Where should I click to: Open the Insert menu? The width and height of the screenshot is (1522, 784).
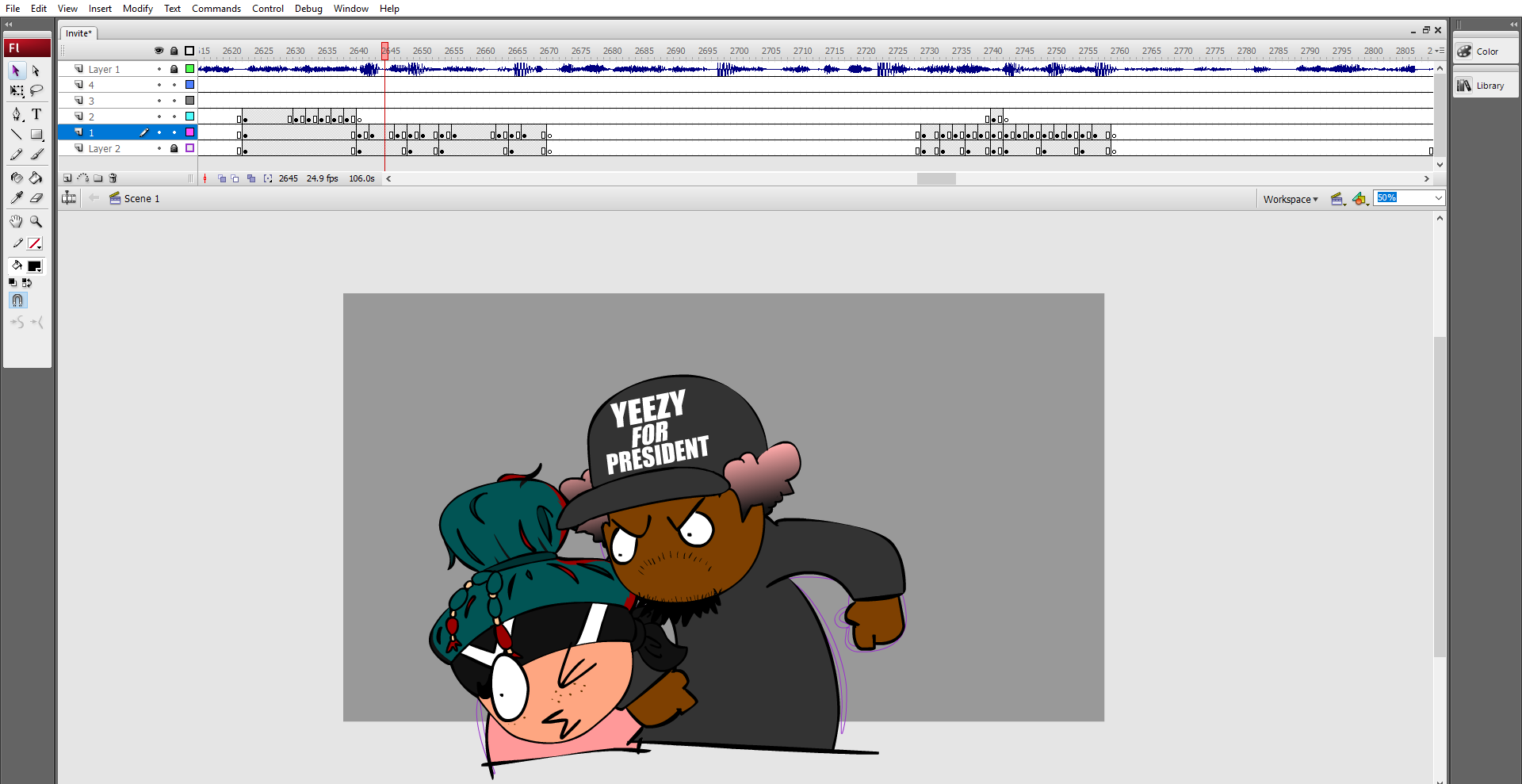click(x=100, y=9)
